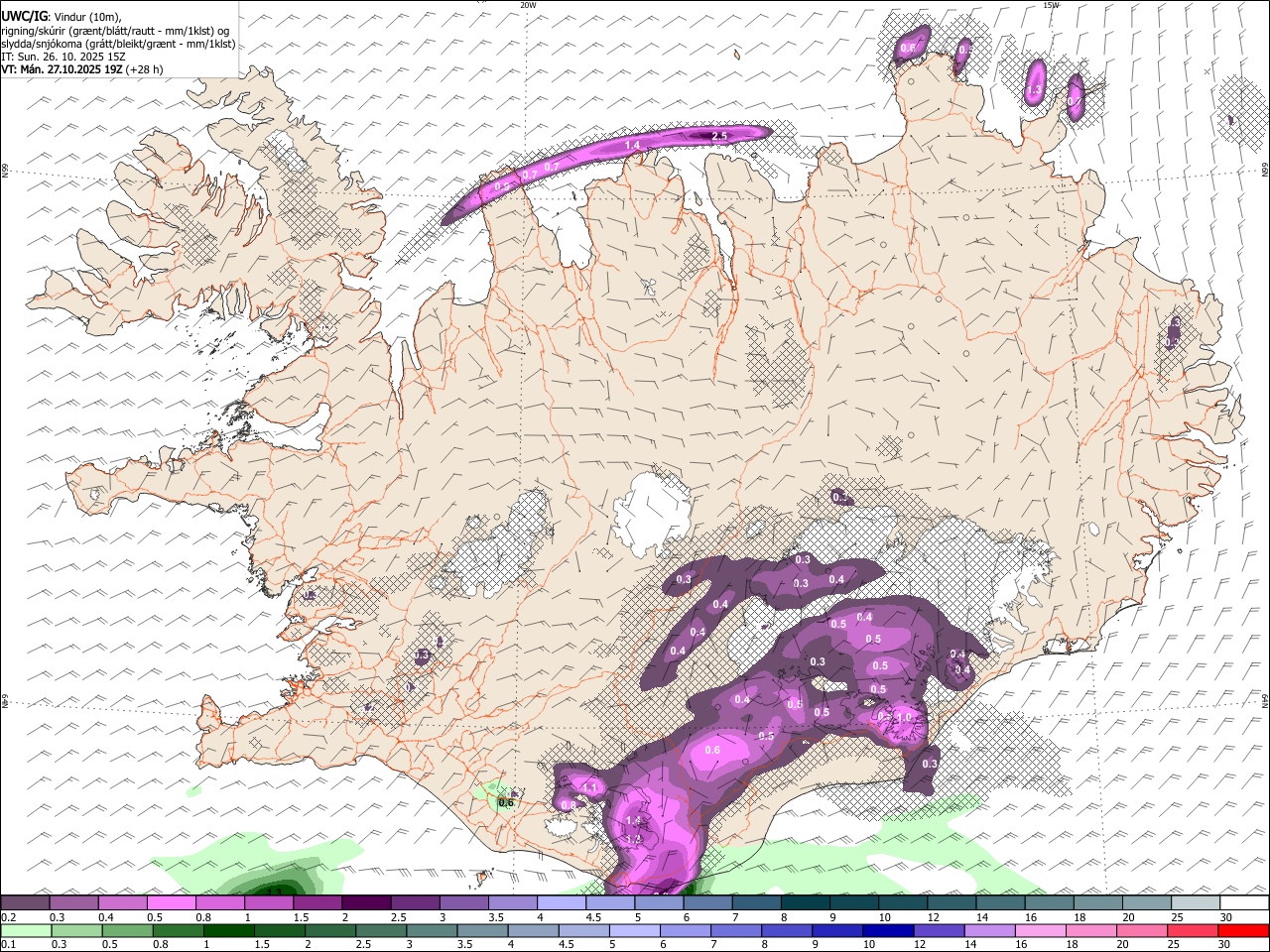Click the '1.0' snow value on the southeast glacier
Viewport: 1270px width, 952px height.
(x=904, y=717)
